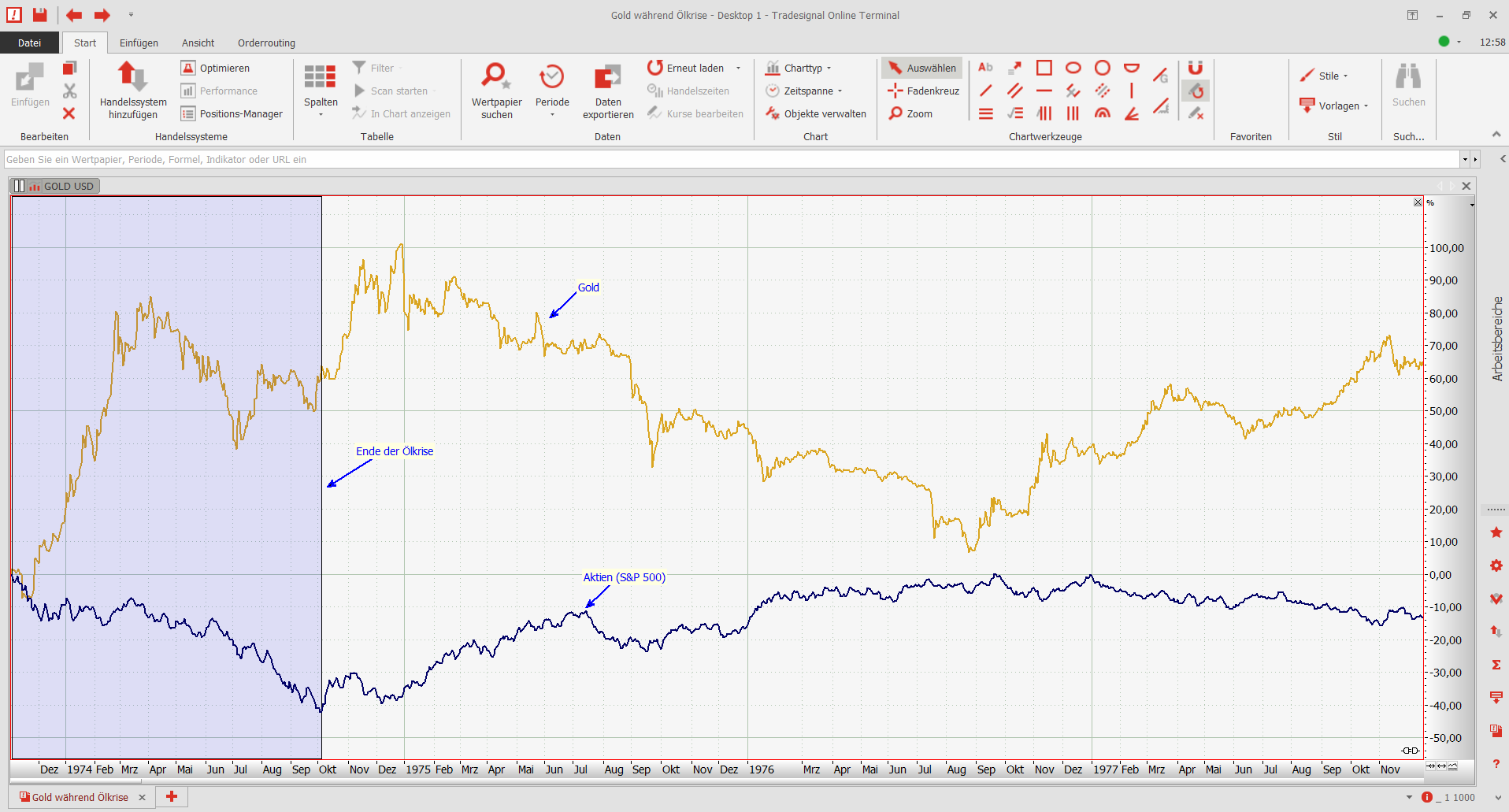Switch to the Einfügen ribbon tab
The width and height of the screenshot is (1509, 812).
point(139,43)
